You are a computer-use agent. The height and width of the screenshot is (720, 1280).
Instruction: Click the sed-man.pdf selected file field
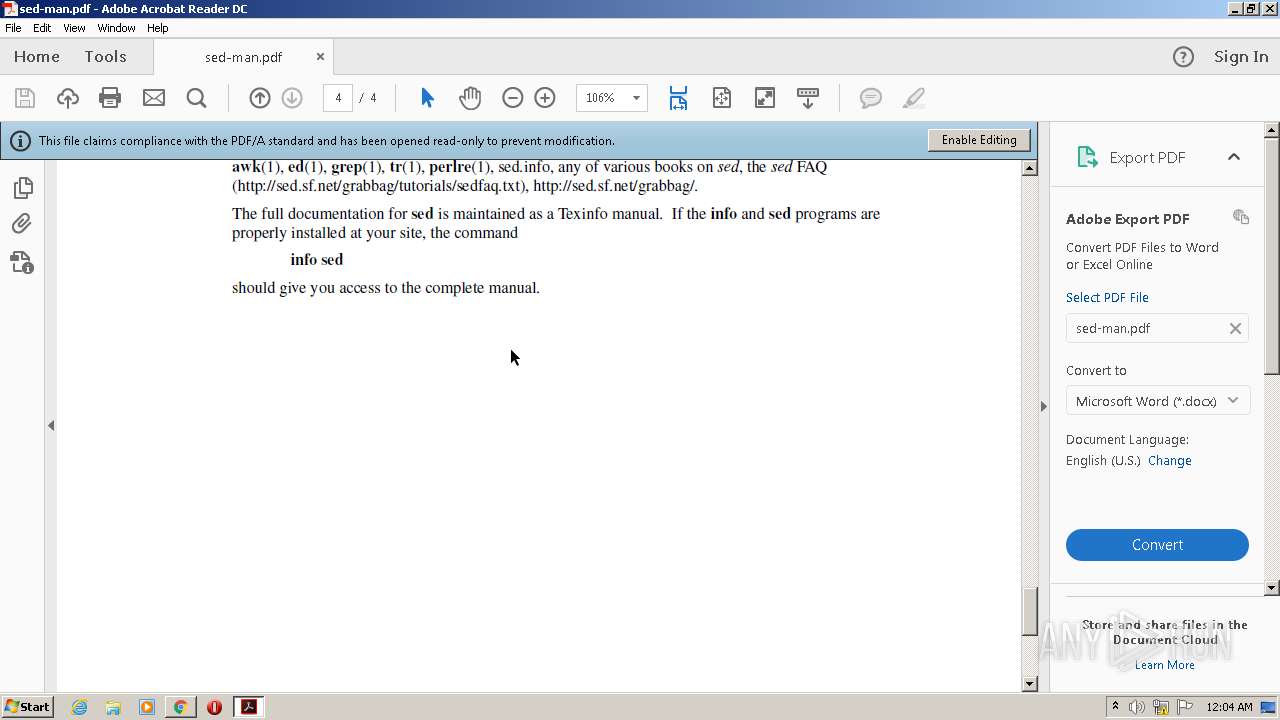1157,328
